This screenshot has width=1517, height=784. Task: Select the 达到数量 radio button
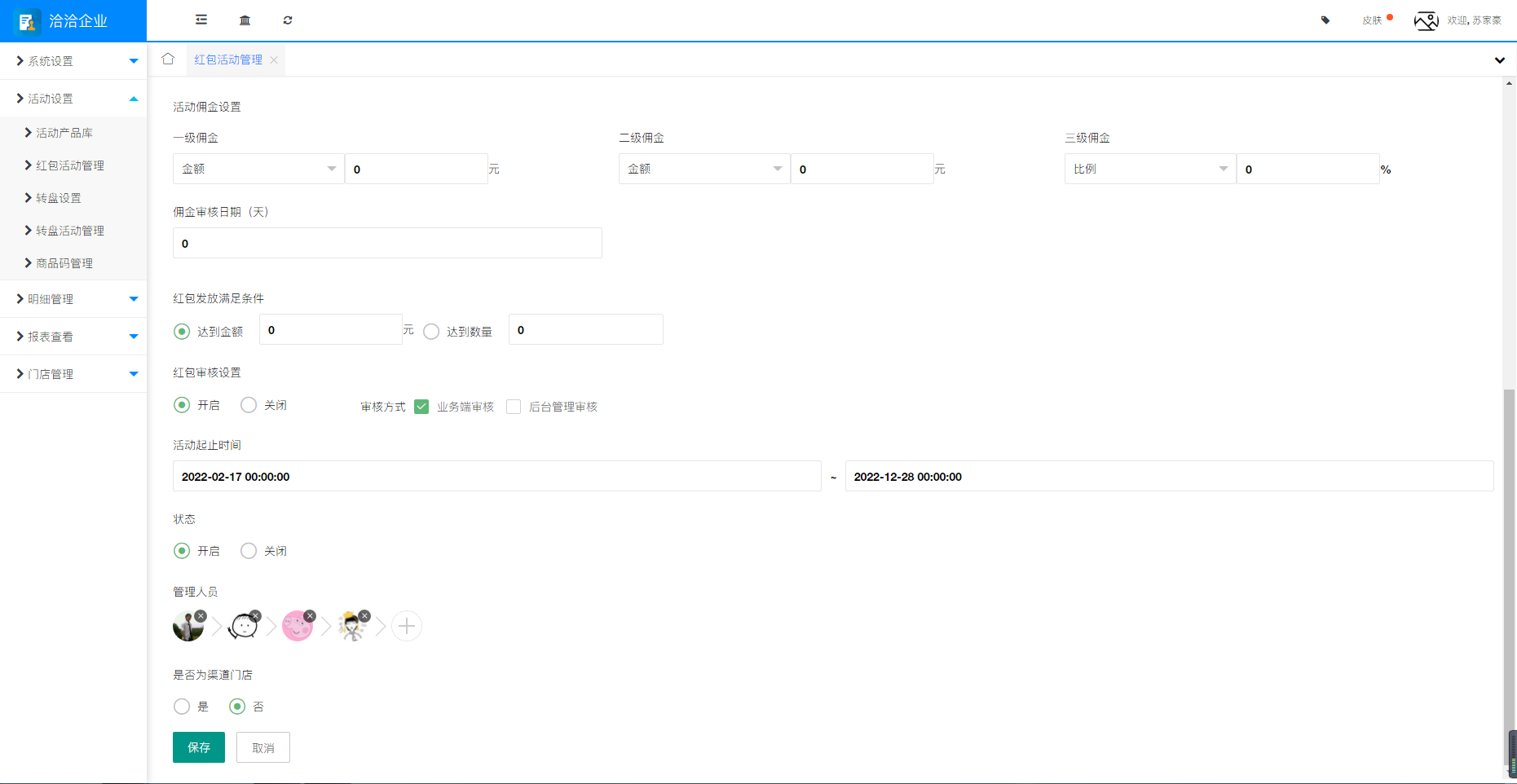(x=431, y=331)
